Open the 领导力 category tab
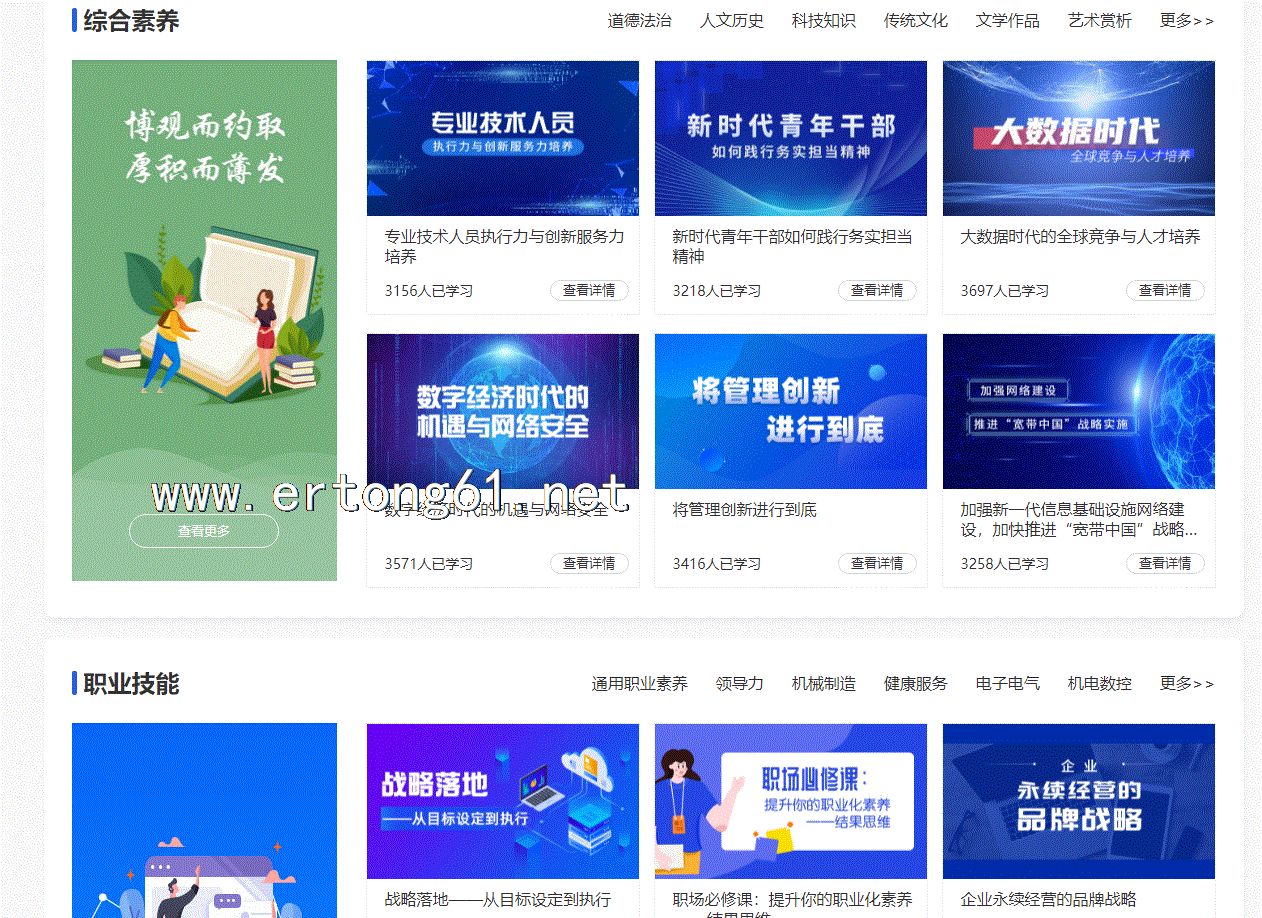 click(x=739, y=684)
